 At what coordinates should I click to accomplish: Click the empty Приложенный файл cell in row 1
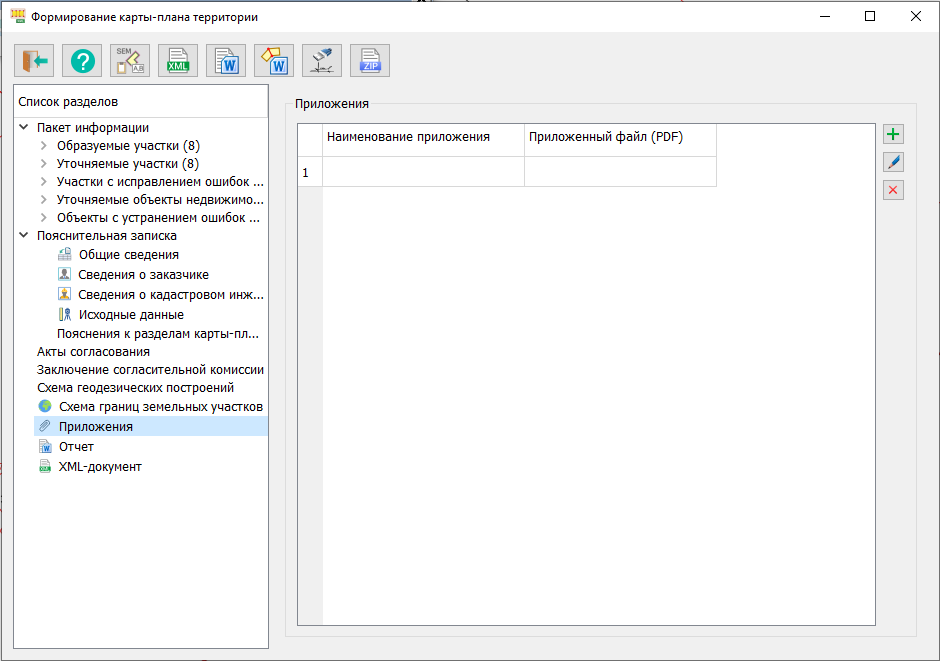tap(620, 172)
